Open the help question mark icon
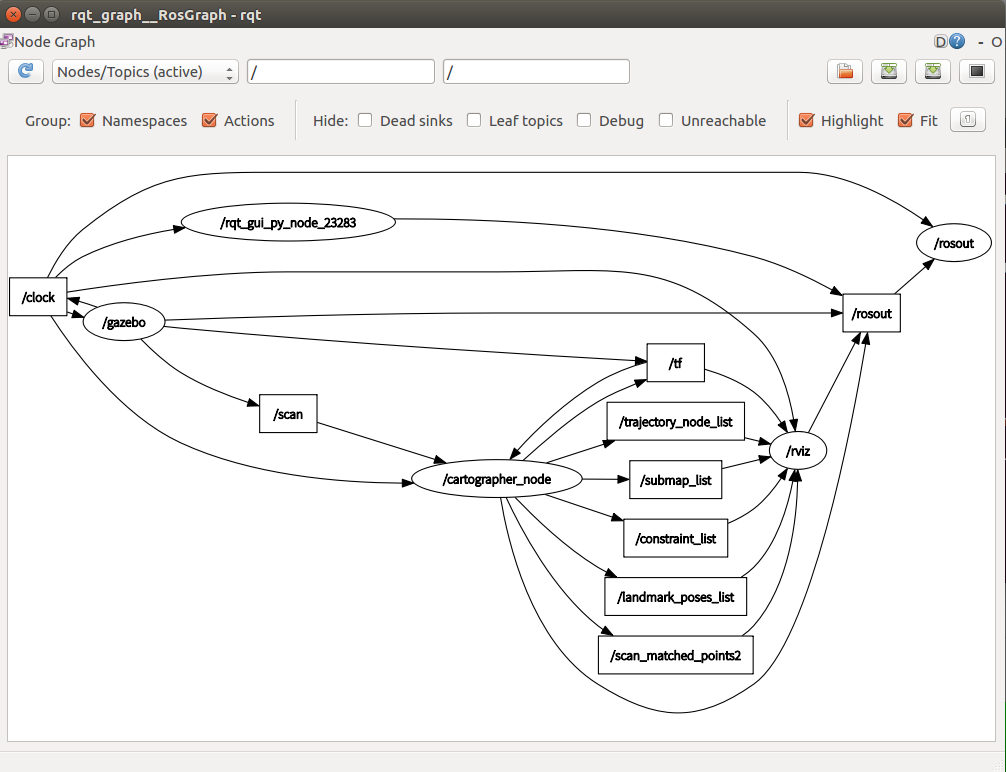Screen dimensions: 1006x772 pos(957,42)
